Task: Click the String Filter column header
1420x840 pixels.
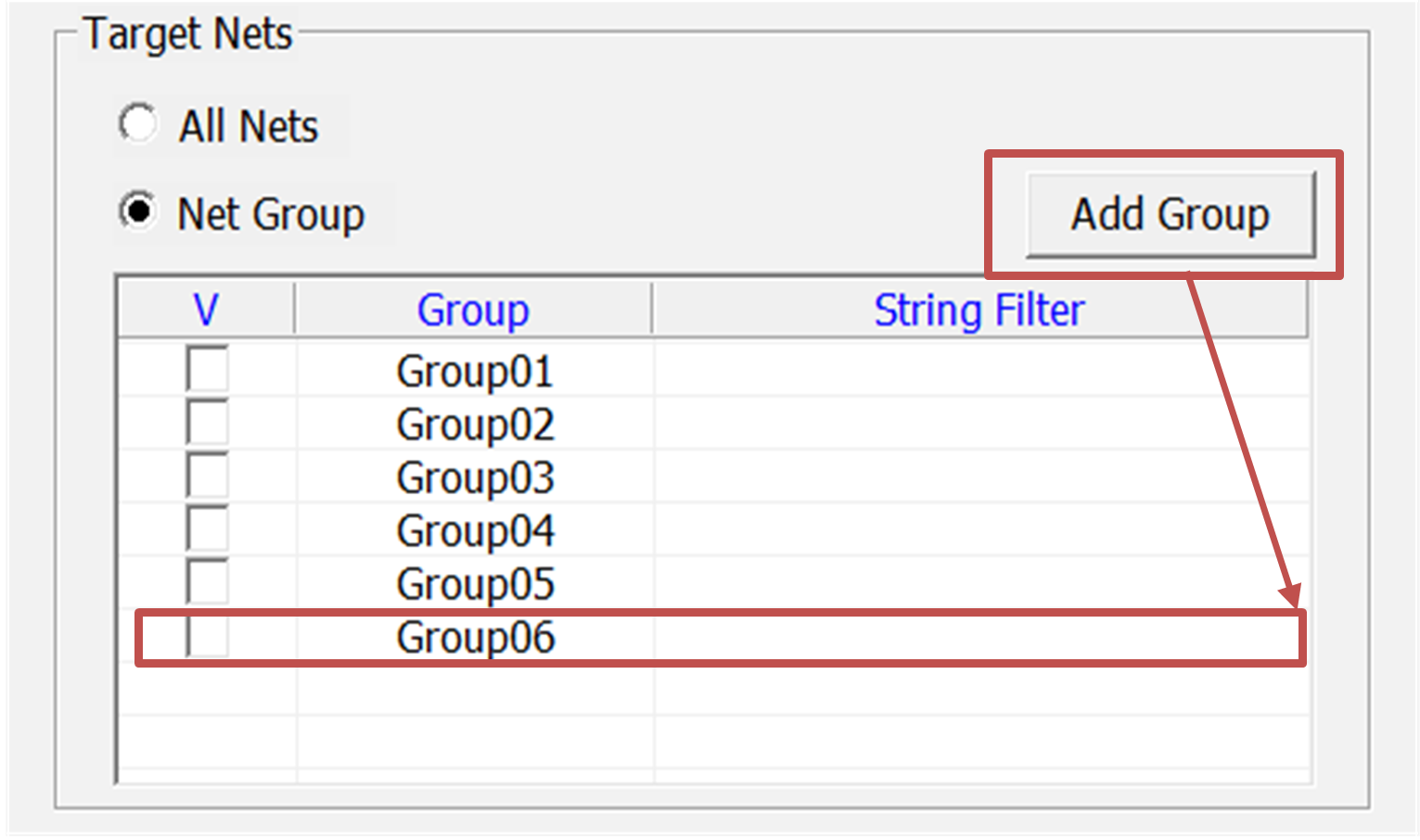Action: click(979, 310)
